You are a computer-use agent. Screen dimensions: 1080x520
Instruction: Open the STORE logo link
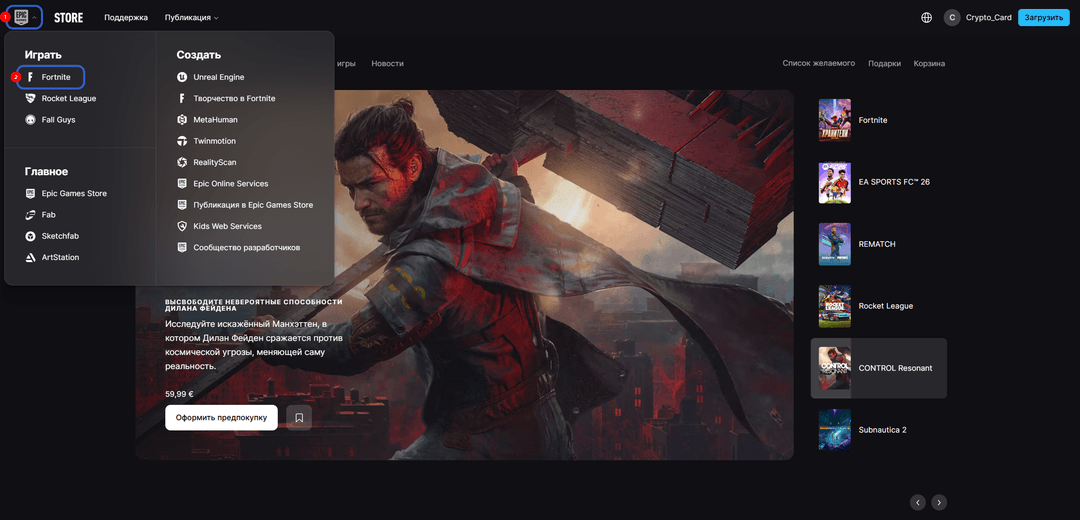tap(68, 17)
